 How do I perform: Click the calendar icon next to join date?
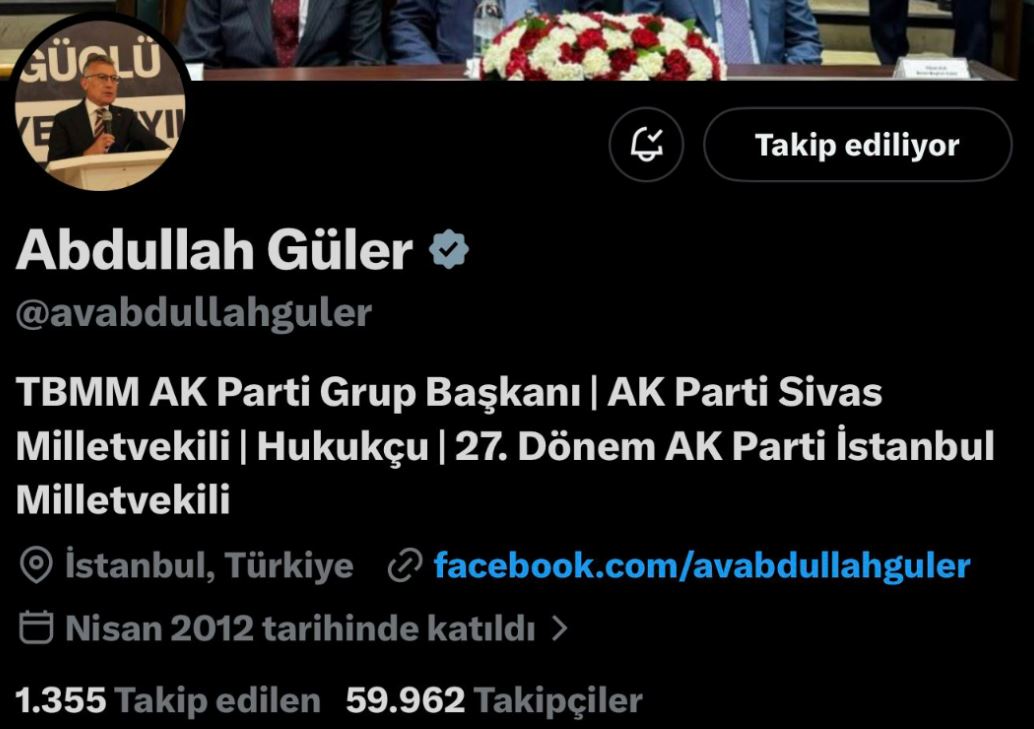tap(36, 627)
